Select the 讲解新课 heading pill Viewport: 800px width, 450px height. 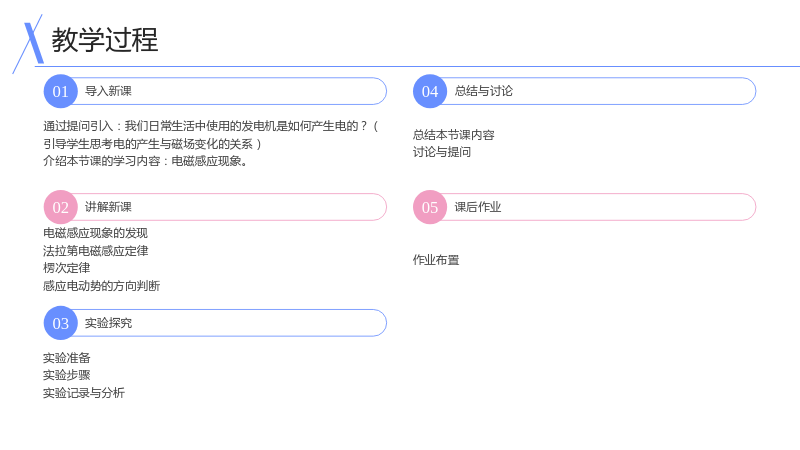pos(215,207)
